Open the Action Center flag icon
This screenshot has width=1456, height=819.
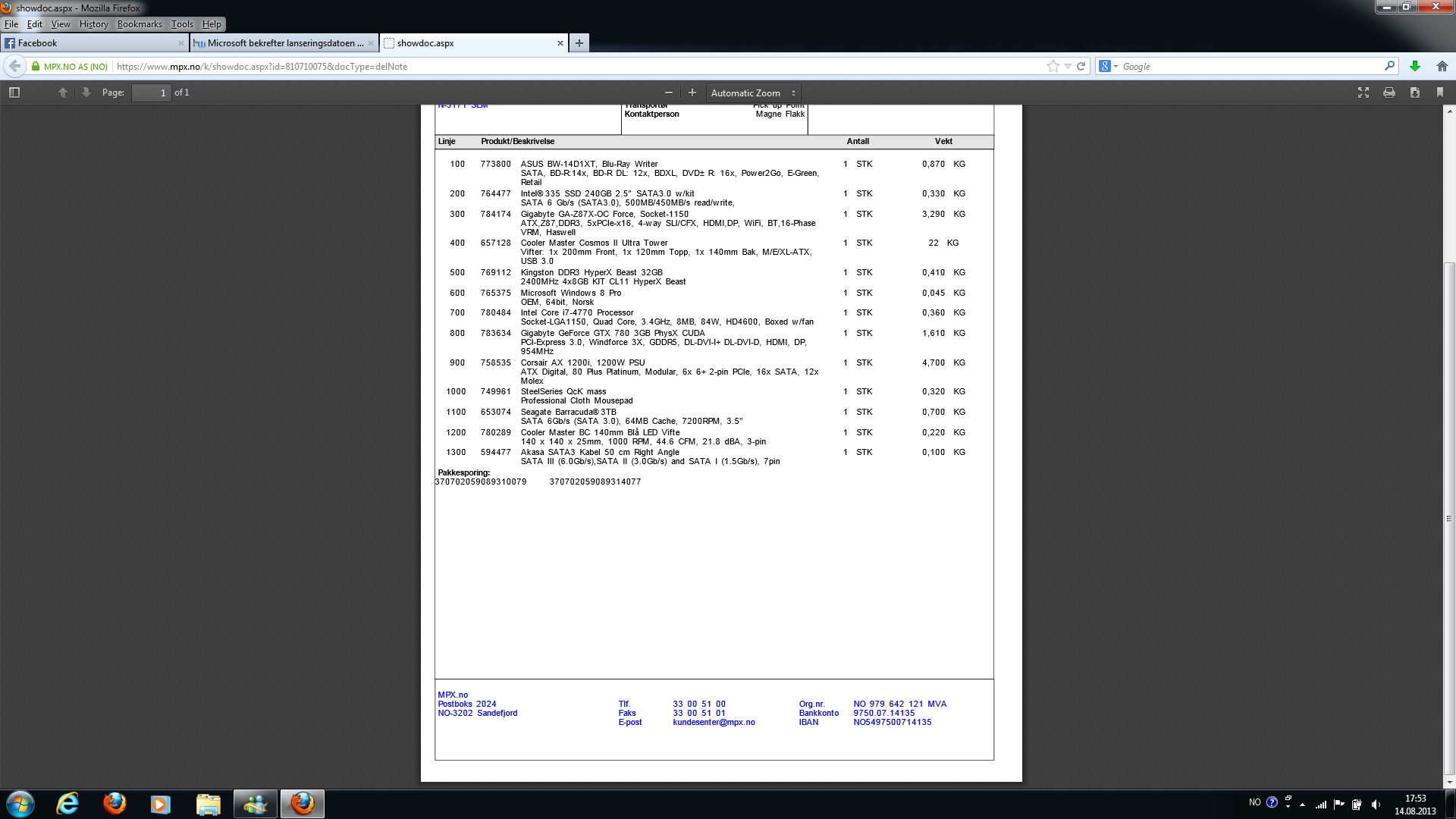click(1338, 805)
